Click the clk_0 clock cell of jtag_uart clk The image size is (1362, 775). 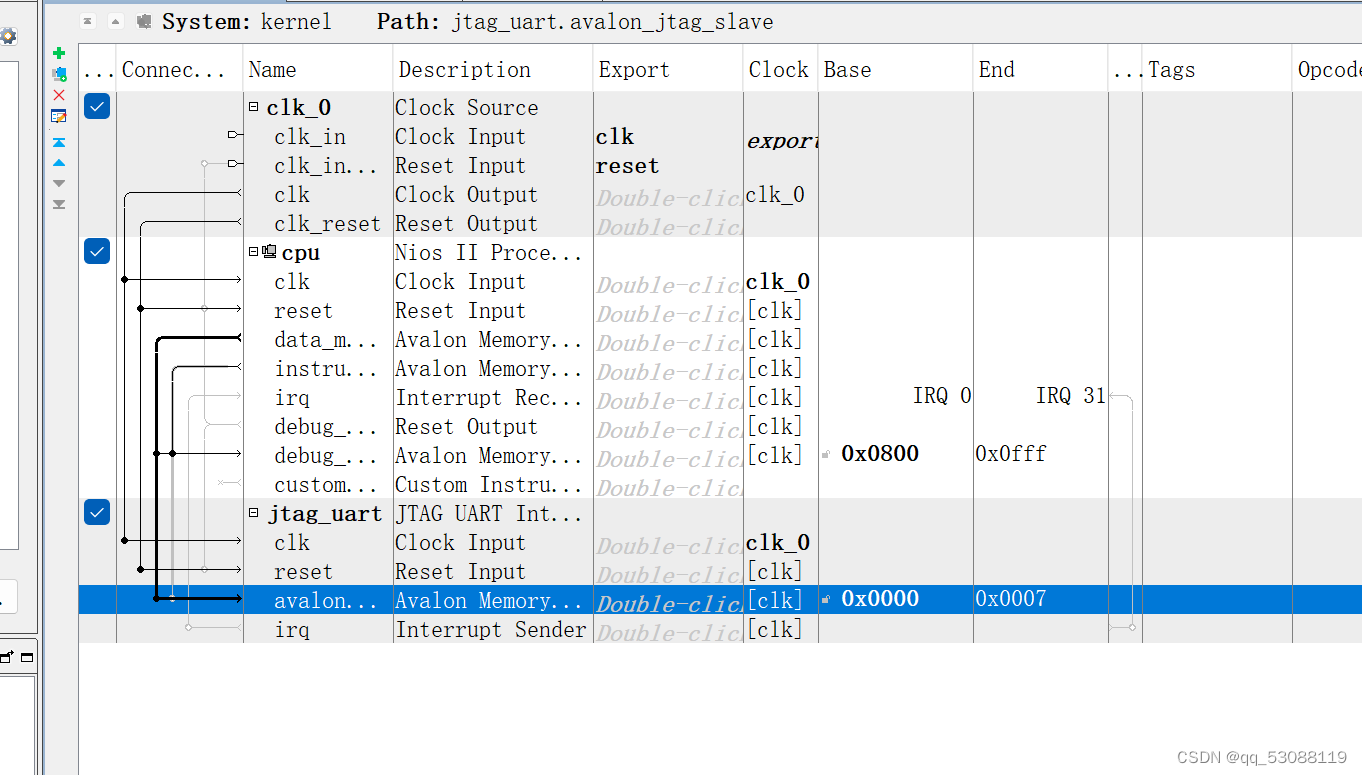778,543
